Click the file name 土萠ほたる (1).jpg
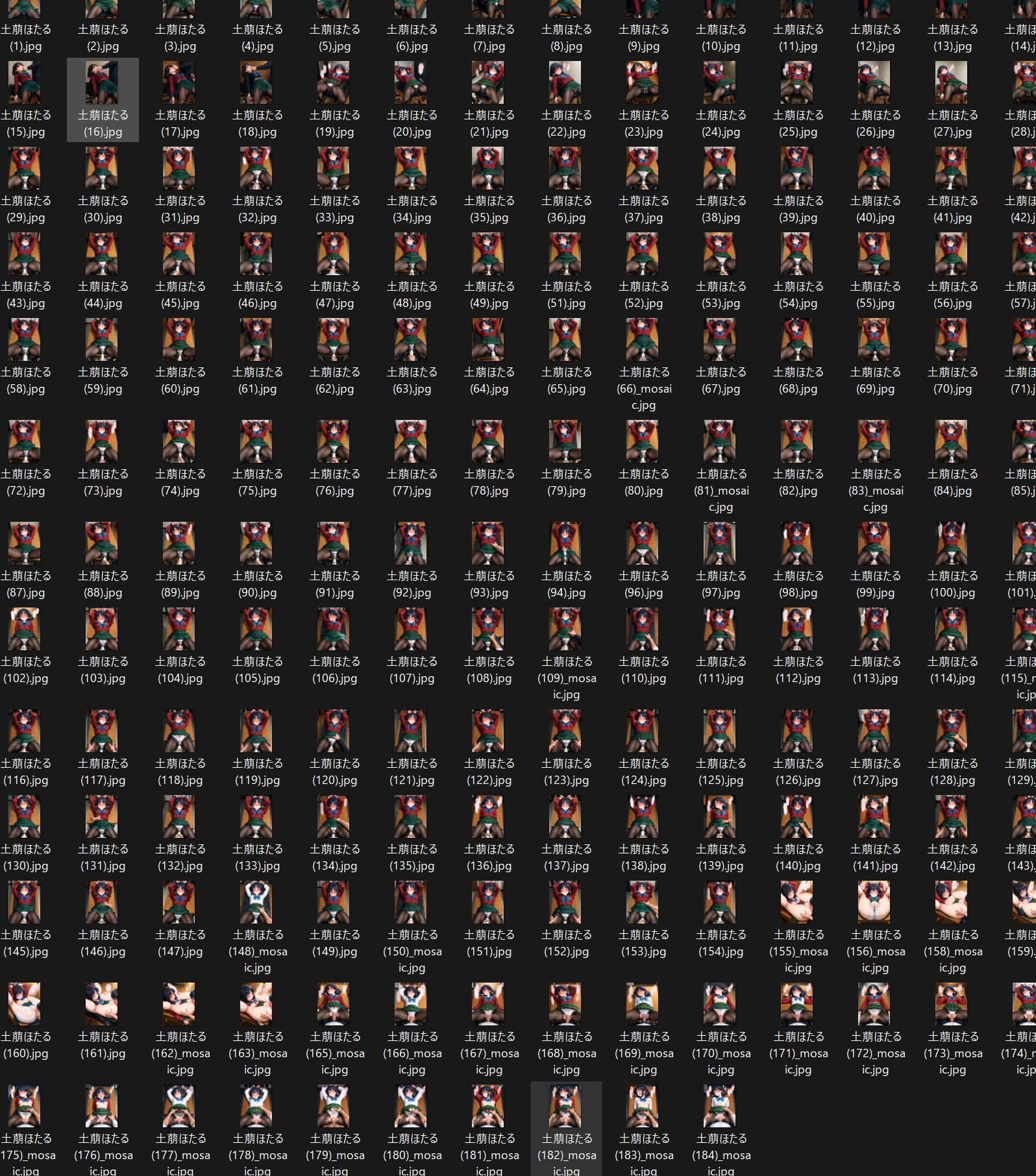This screenshot has height=1176, width=1036. click(x=25, y=38)
